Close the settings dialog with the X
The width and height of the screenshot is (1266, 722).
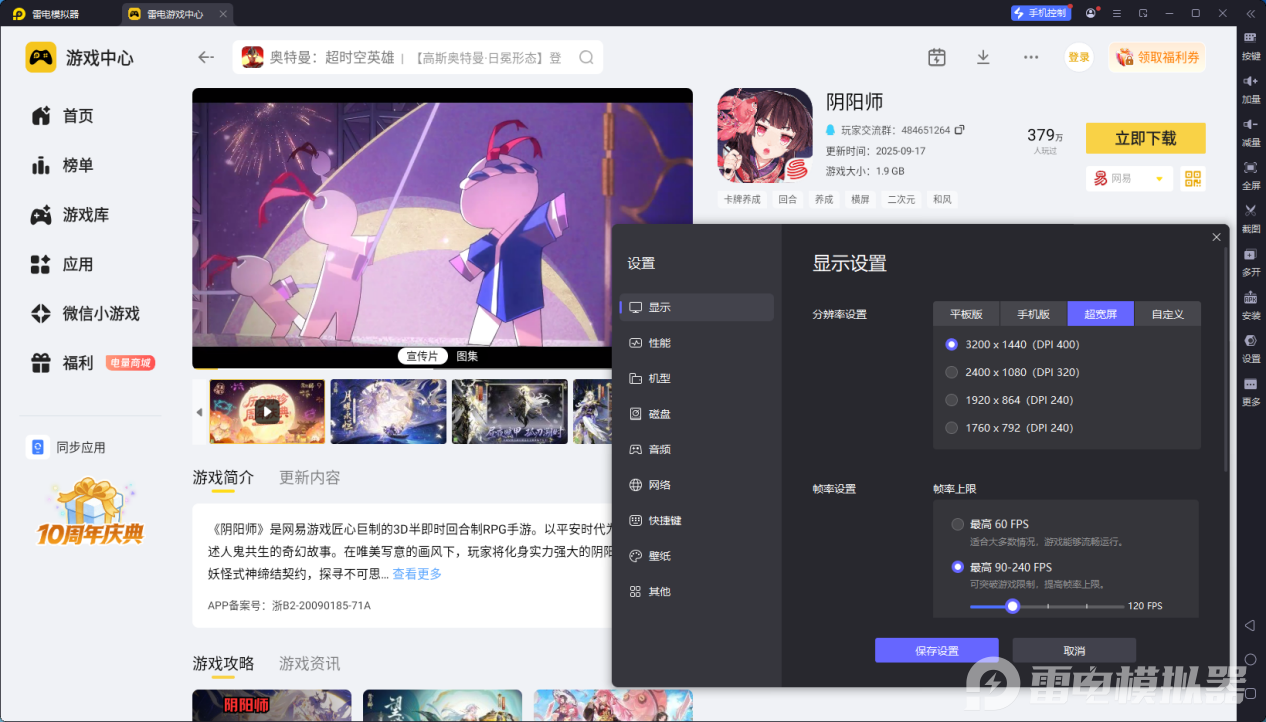(x=1216, y=237)
